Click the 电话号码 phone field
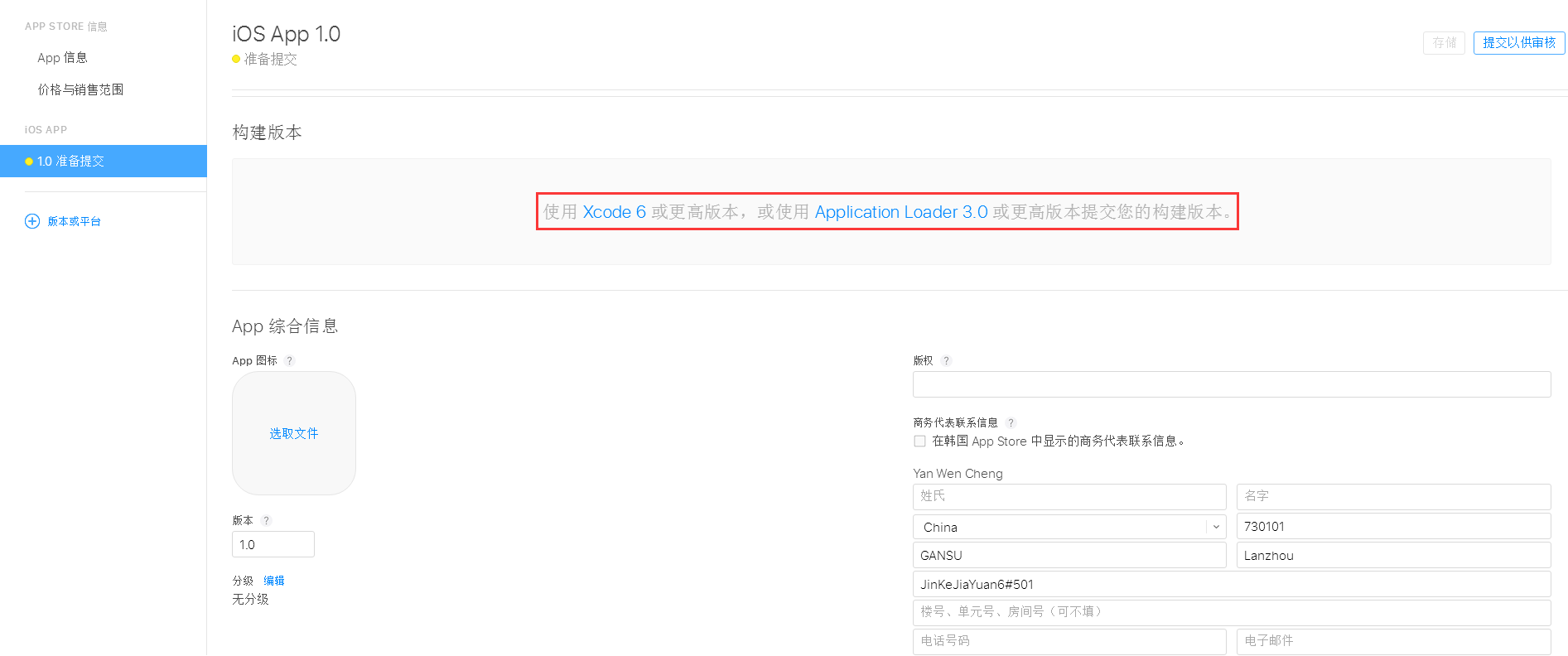Screen dimensions: 1568x656 pos(1069,641)
